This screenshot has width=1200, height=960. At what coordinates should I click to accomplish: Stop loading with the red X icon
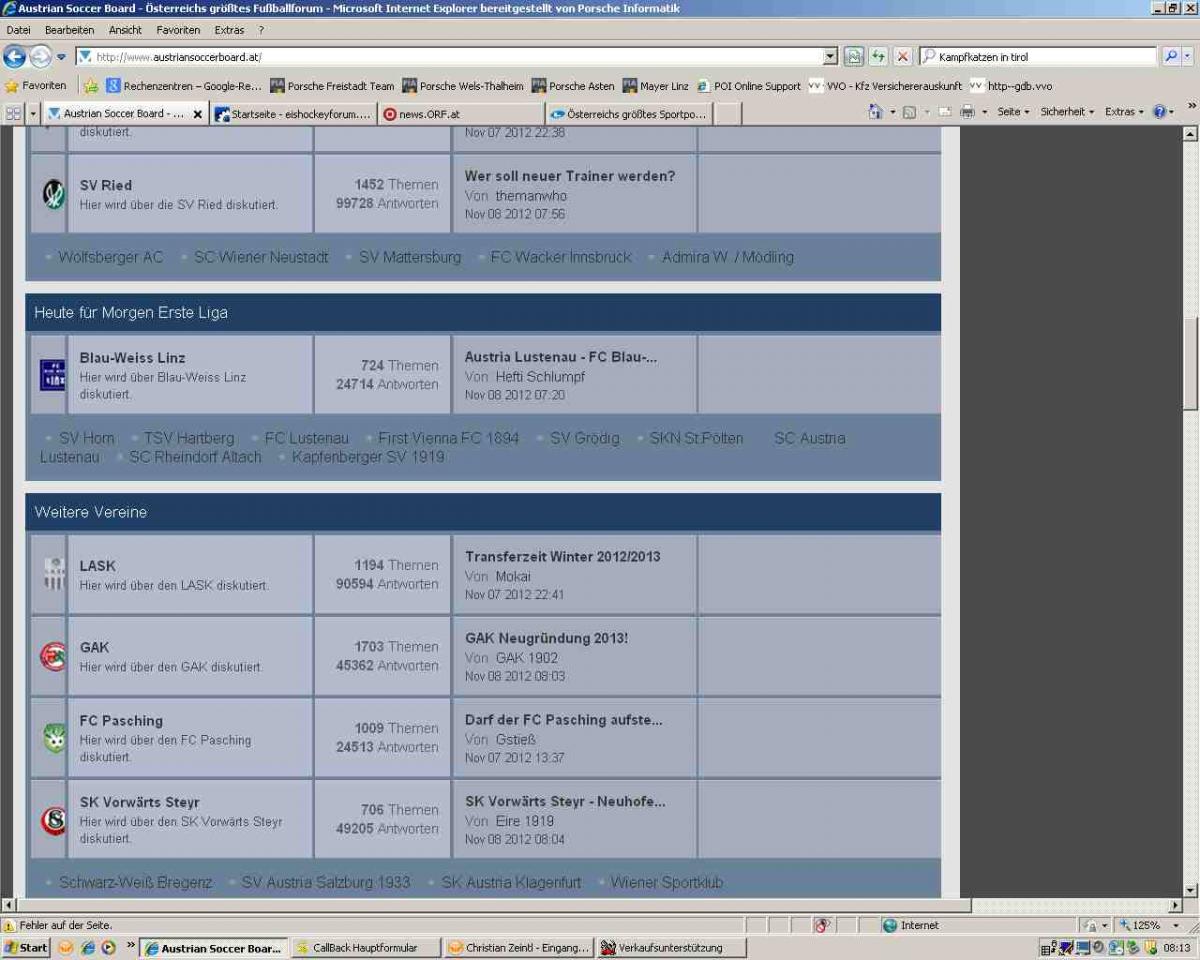[902, 57]
